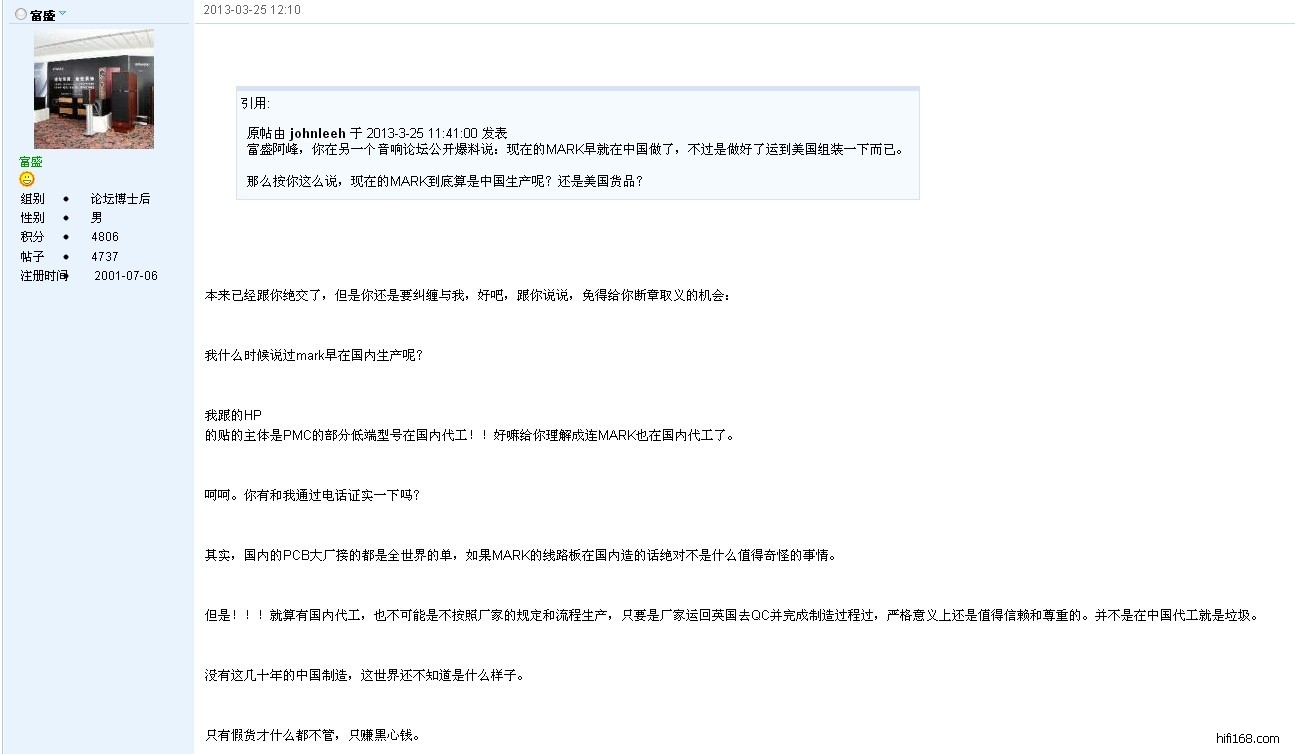Click the 引用 quote header label
Image resolution: width=1295 pixels, height=754 pixels.
click(x=255, y=103)
